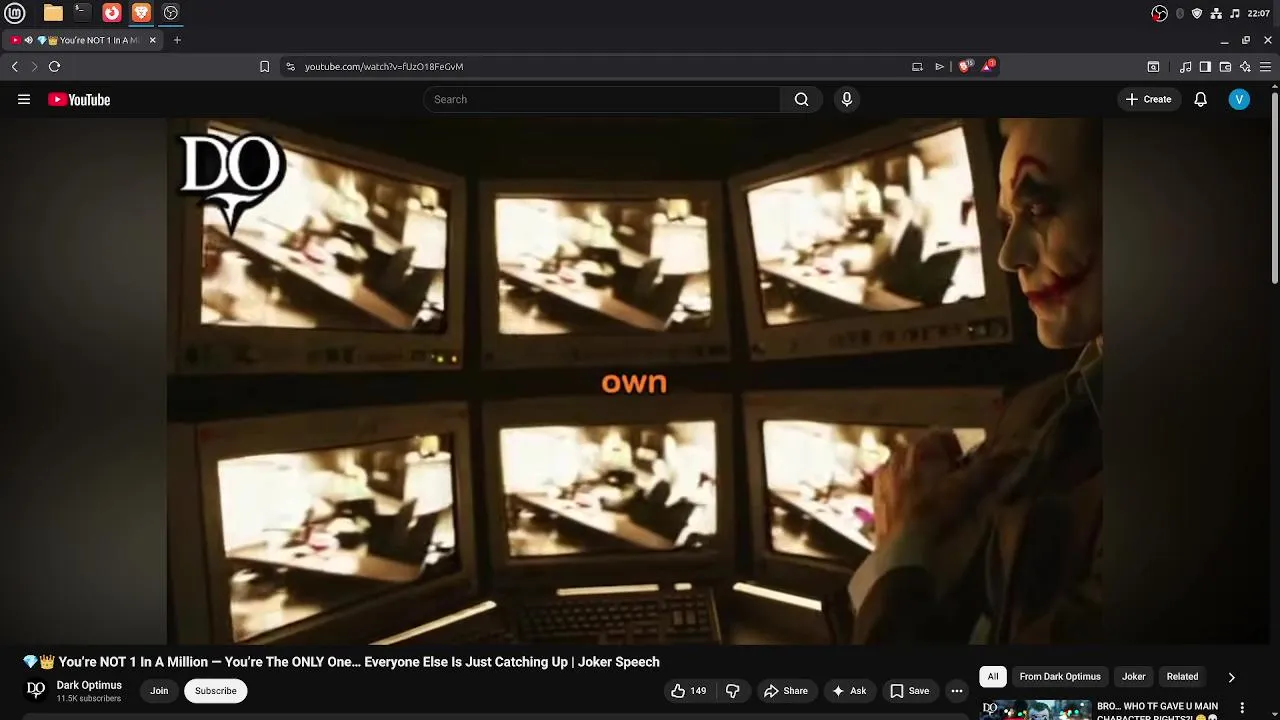Image resolution: width=1280 pixels, height=720 pixels.
Task: Search with your voice microphone button
Action: 847,99
